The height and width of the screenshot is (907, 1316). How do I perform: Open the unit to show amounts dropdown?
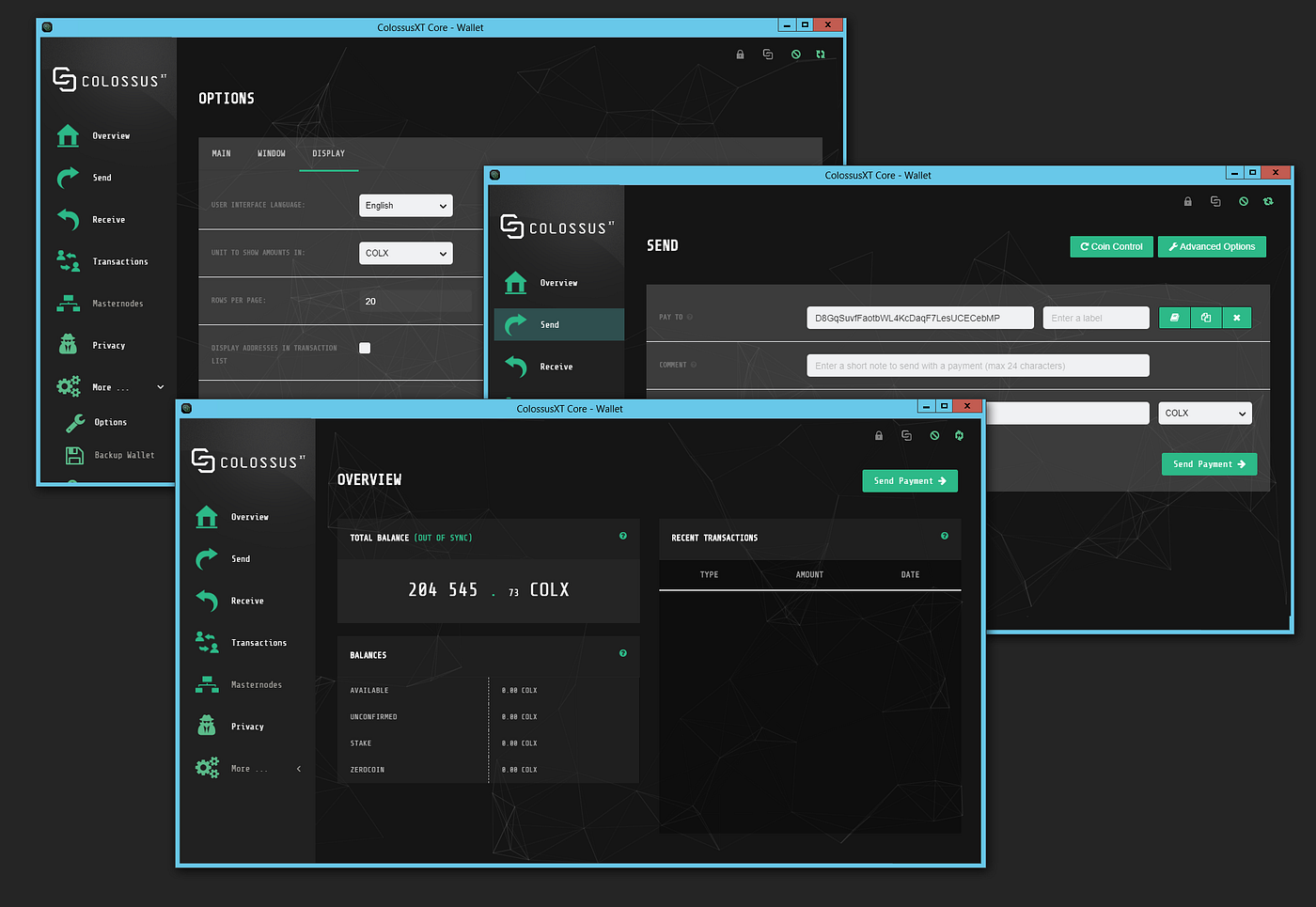[406, 253]
